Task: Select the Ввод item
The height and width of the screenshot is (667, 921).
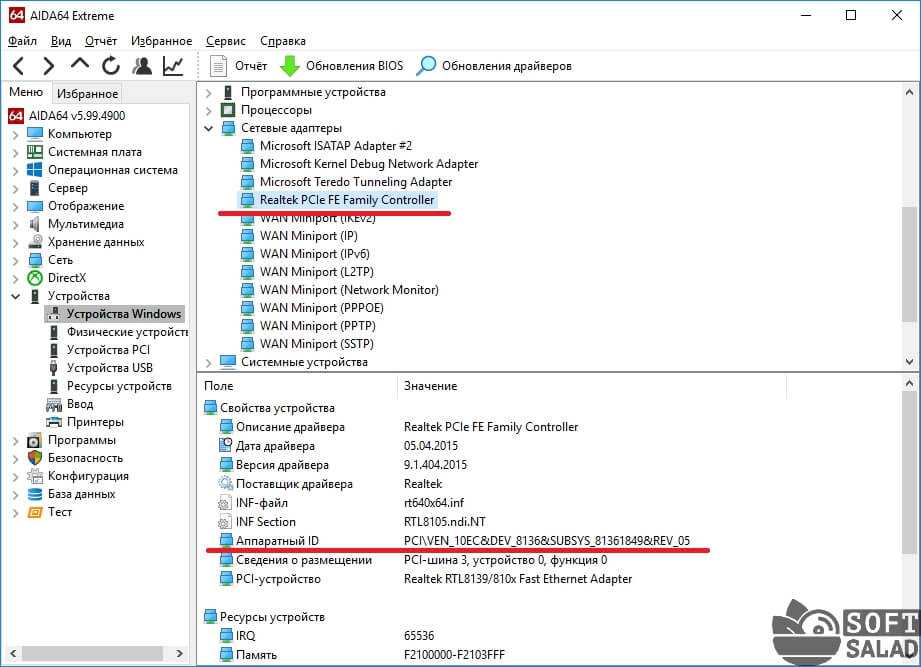Action: tap(79, 404)
